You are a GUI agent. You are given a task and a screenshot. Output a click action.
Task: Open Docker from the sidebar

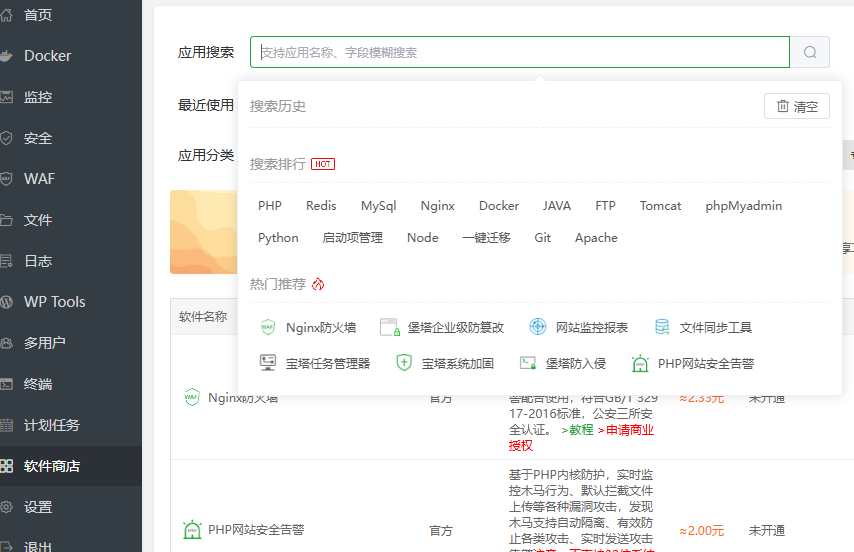47,56
